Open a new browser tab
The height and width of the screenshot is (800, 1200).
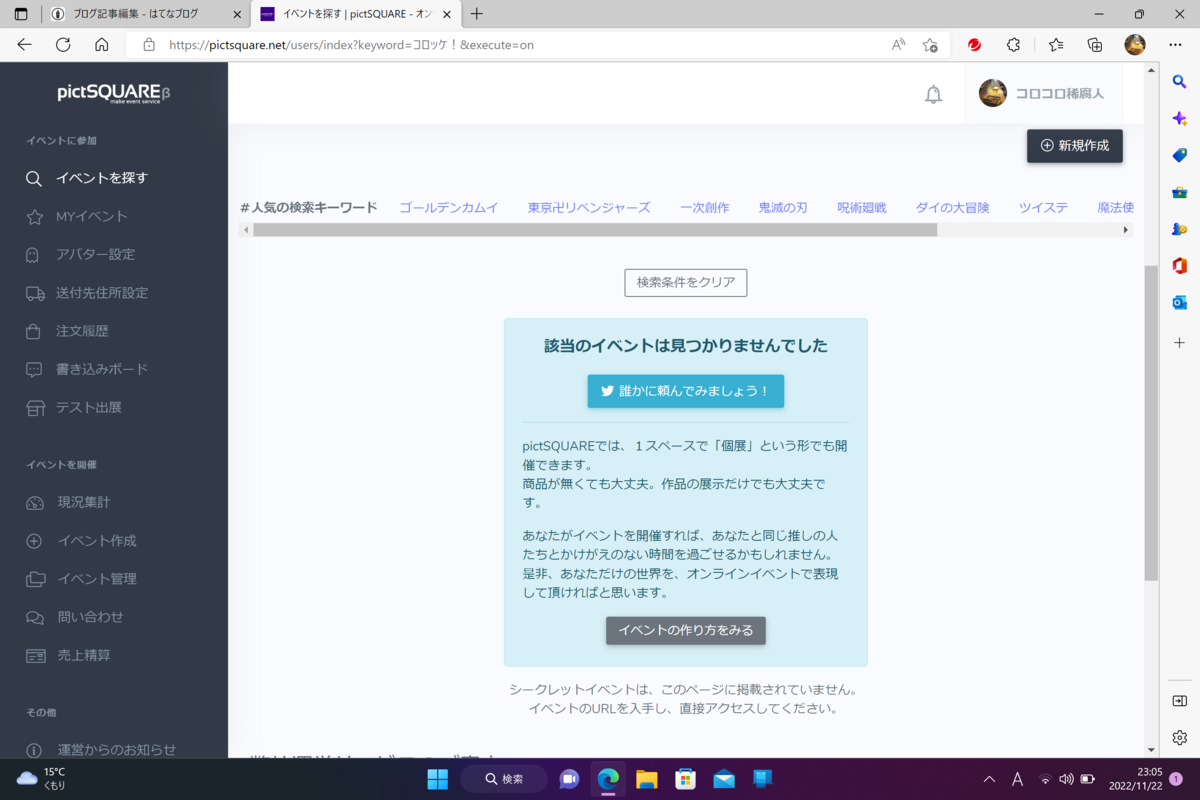pos(477,14)
